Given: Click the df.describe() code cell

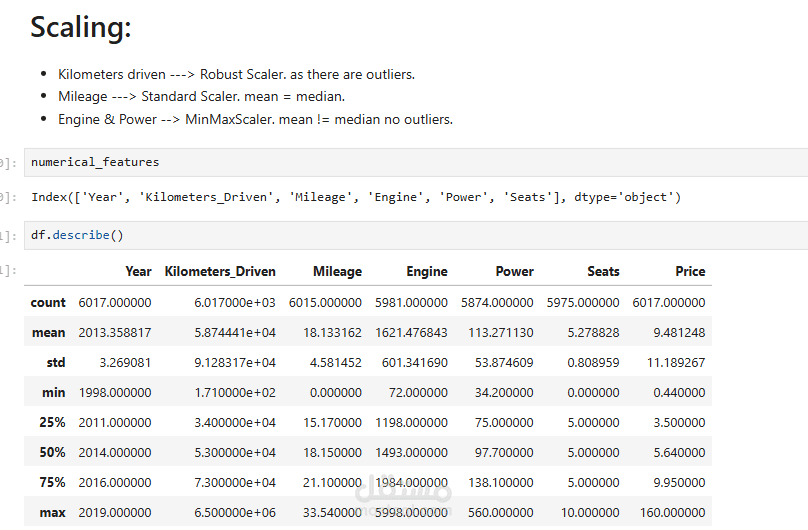Looking at the screenshot, I should (x=400, y=235).
